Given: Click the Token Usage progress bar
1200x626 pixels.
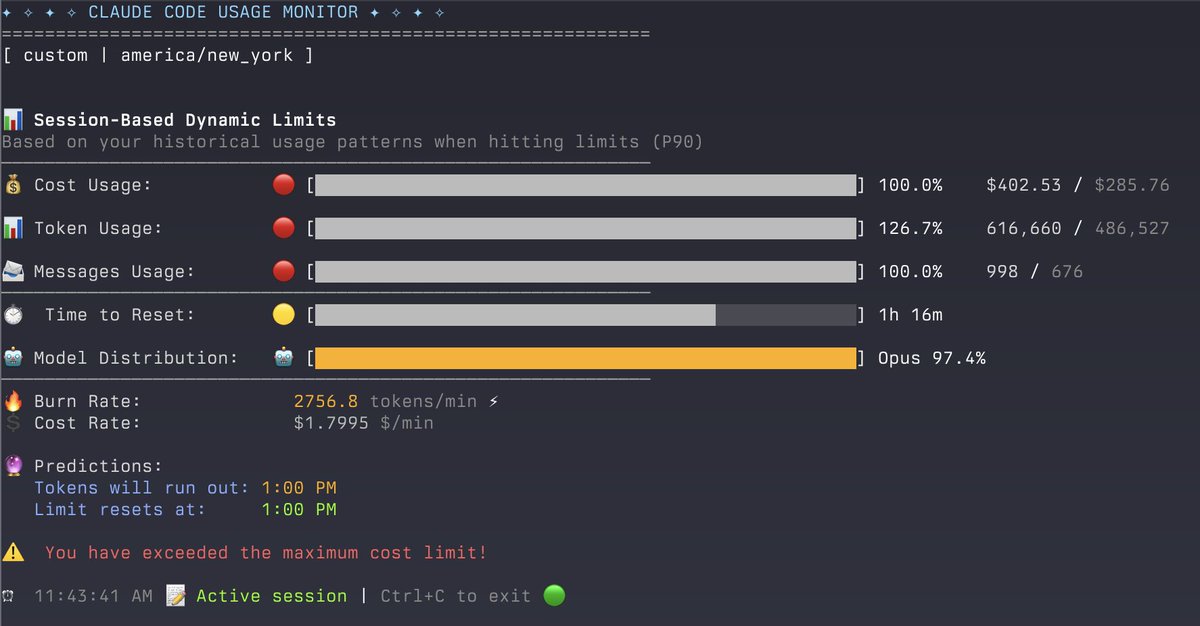Looking at the screenshot, I should tap(586, 228).
